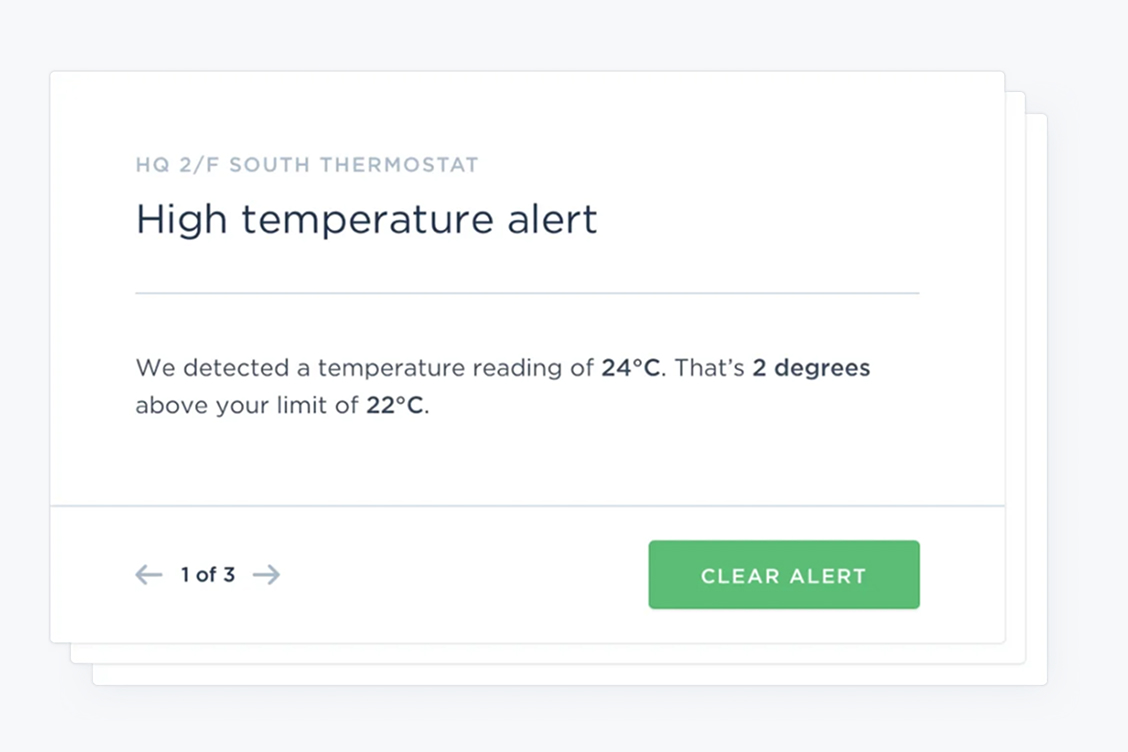The height and width of the screenshot is (752, 1128).
Task: Click the card footer area
Action: pos(500,575)
